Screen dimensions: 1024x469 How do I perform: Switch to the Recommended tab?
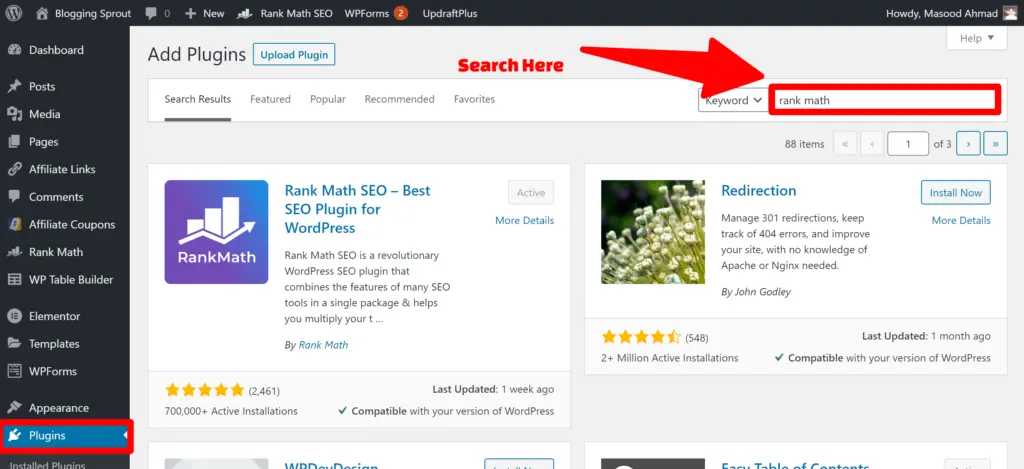click(x=399, y=99)
